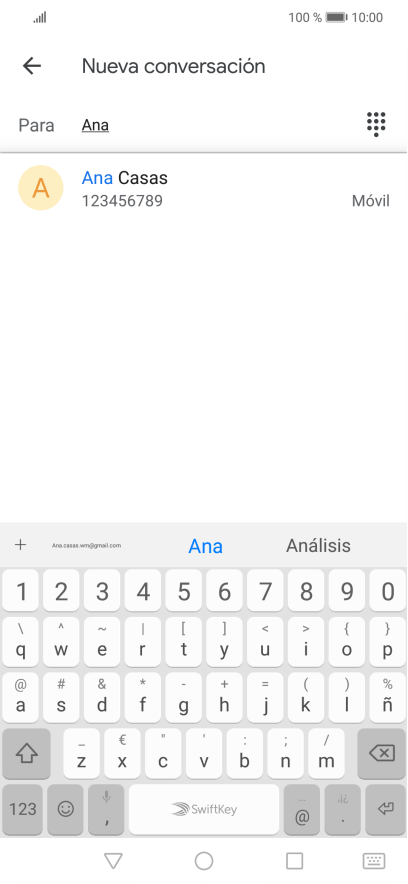Select the "Ana" word suggestion

pyautogui.click(x=205, y=546)
